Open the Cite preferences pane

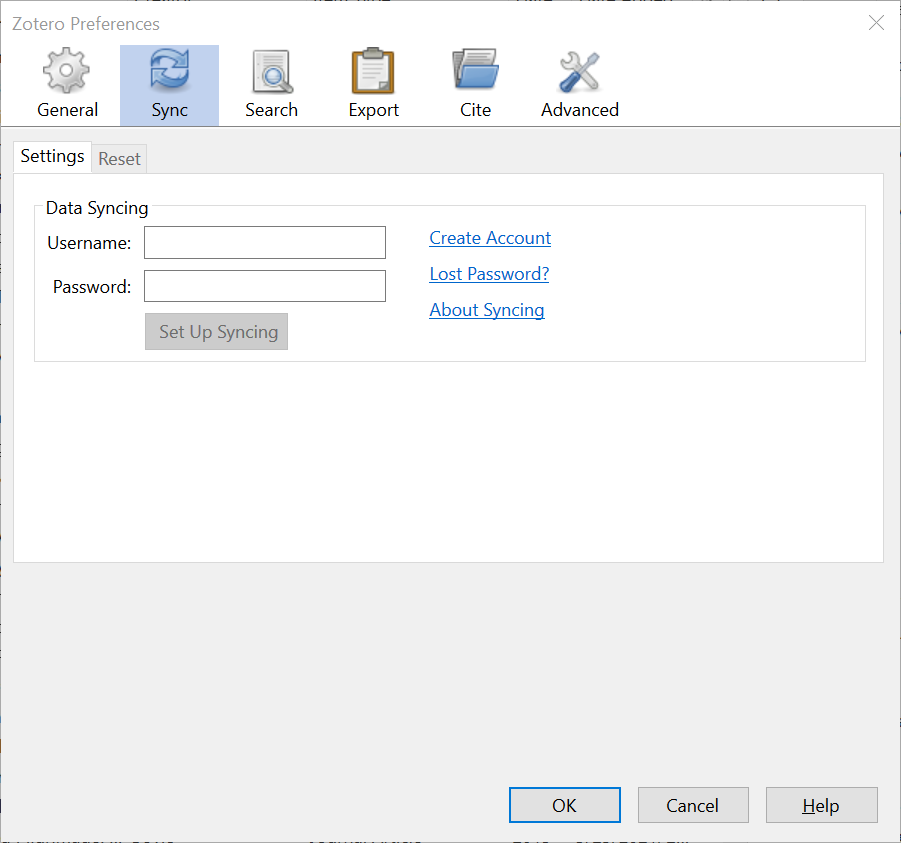(475, 84)
